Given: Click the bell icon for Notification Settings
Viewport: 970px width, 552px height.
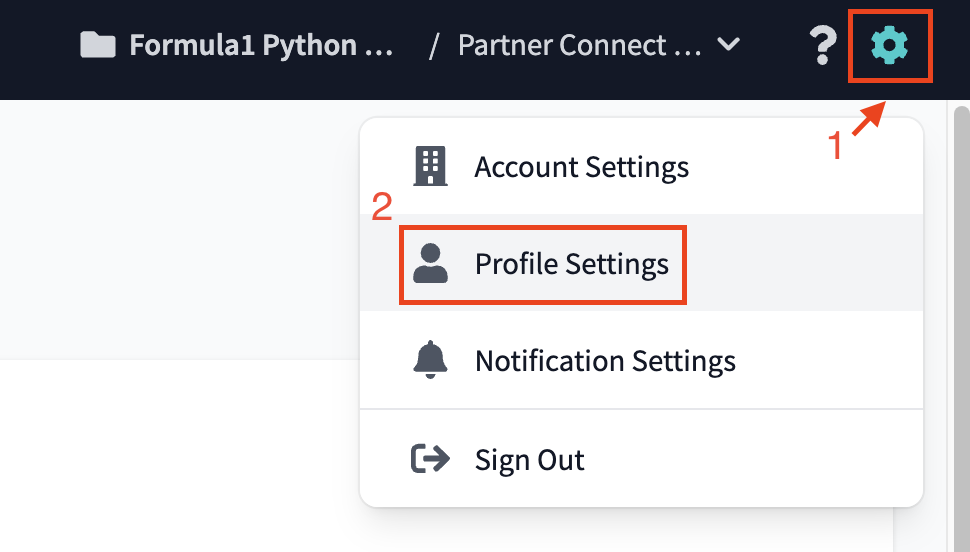Looking at the screenshot, I should pyautogui.click(x=430, y=360).
